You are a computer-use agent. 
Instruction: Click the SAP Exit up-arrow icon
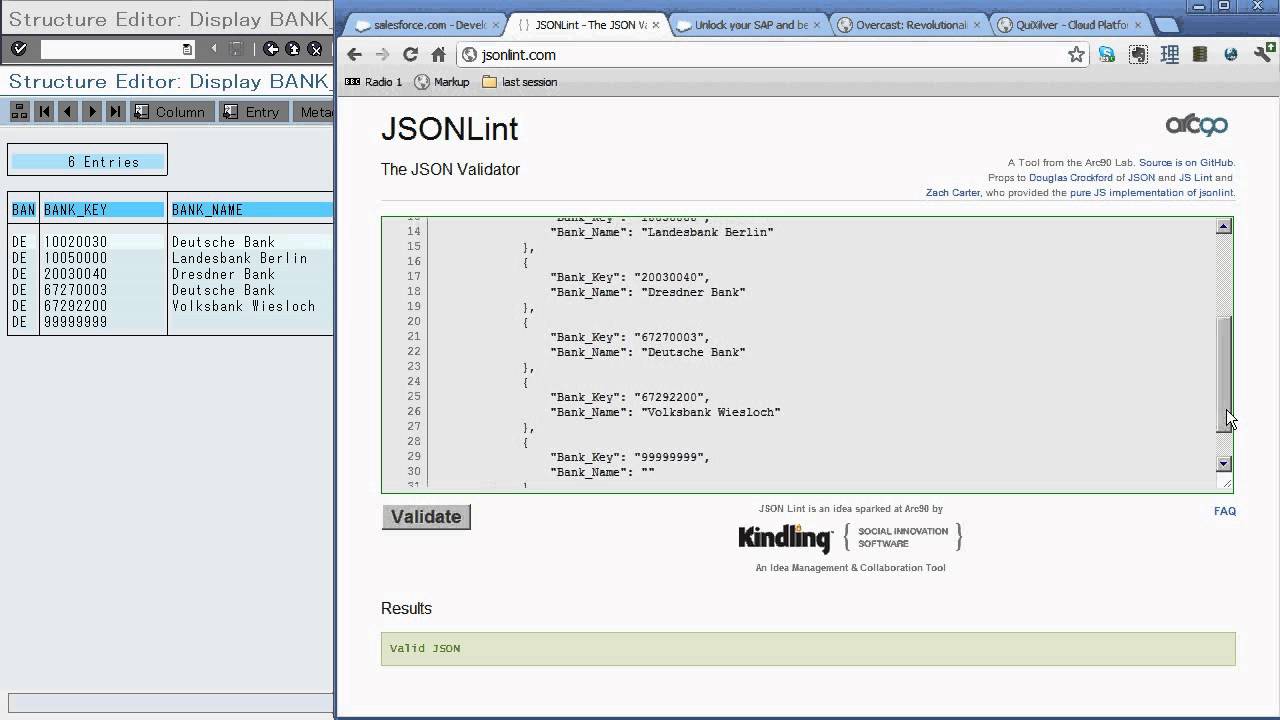pos(293,49)
